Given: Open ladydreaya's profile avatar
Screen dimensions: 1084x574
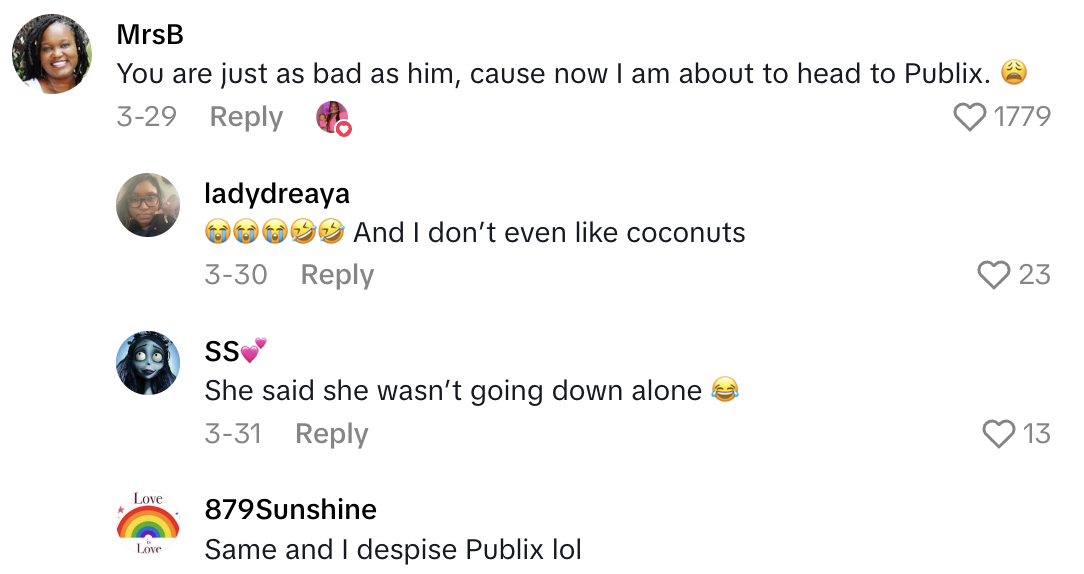Looking at the screenshot, I should (148, 205).
